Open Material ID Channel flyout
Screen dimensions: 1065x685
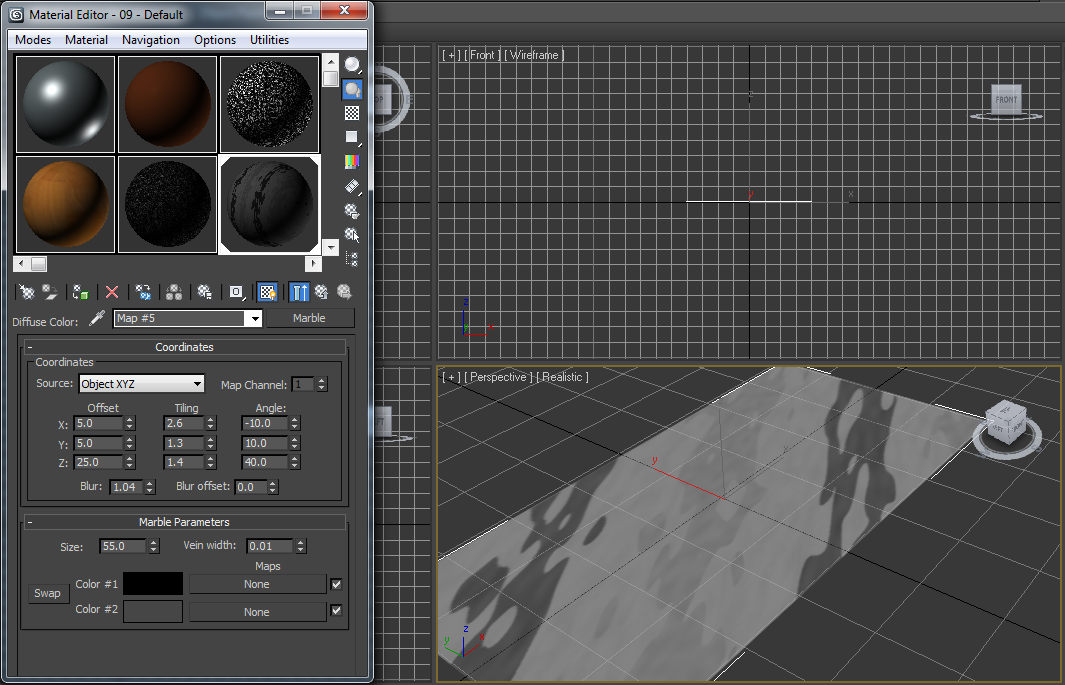click(236, 292)
